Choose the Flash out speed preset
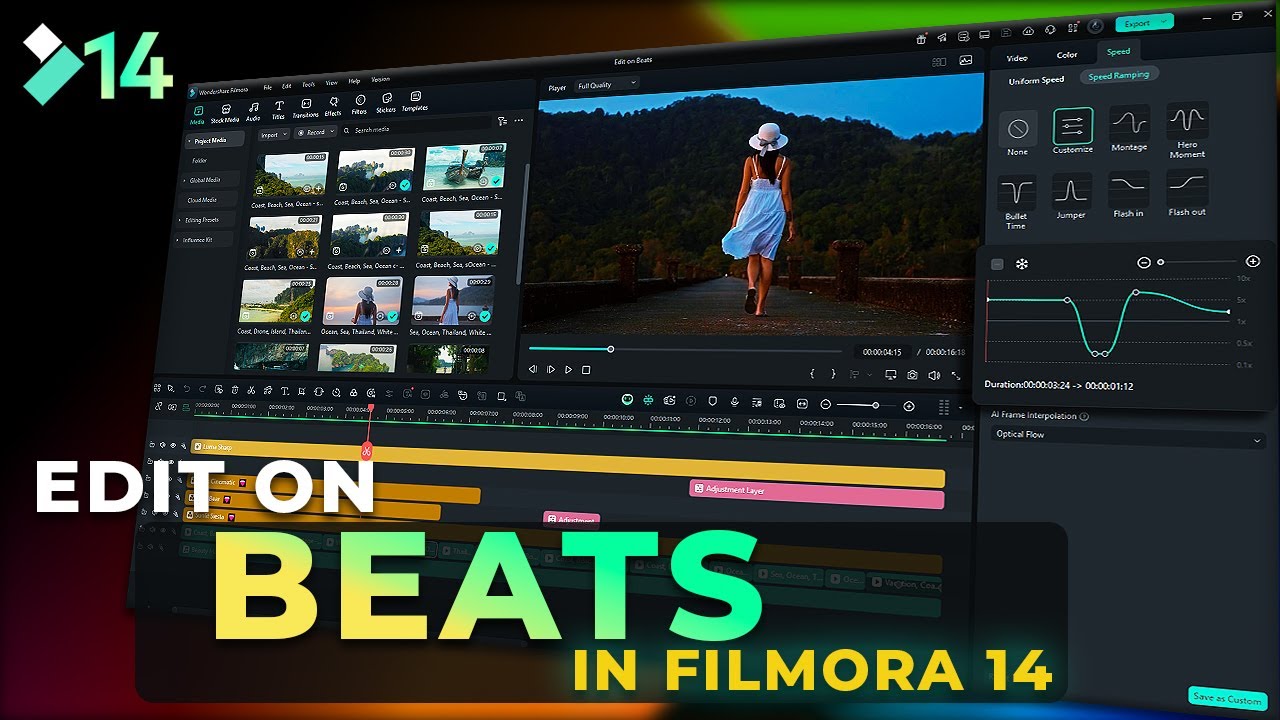1280x720 pixels. pos(1187,192)
